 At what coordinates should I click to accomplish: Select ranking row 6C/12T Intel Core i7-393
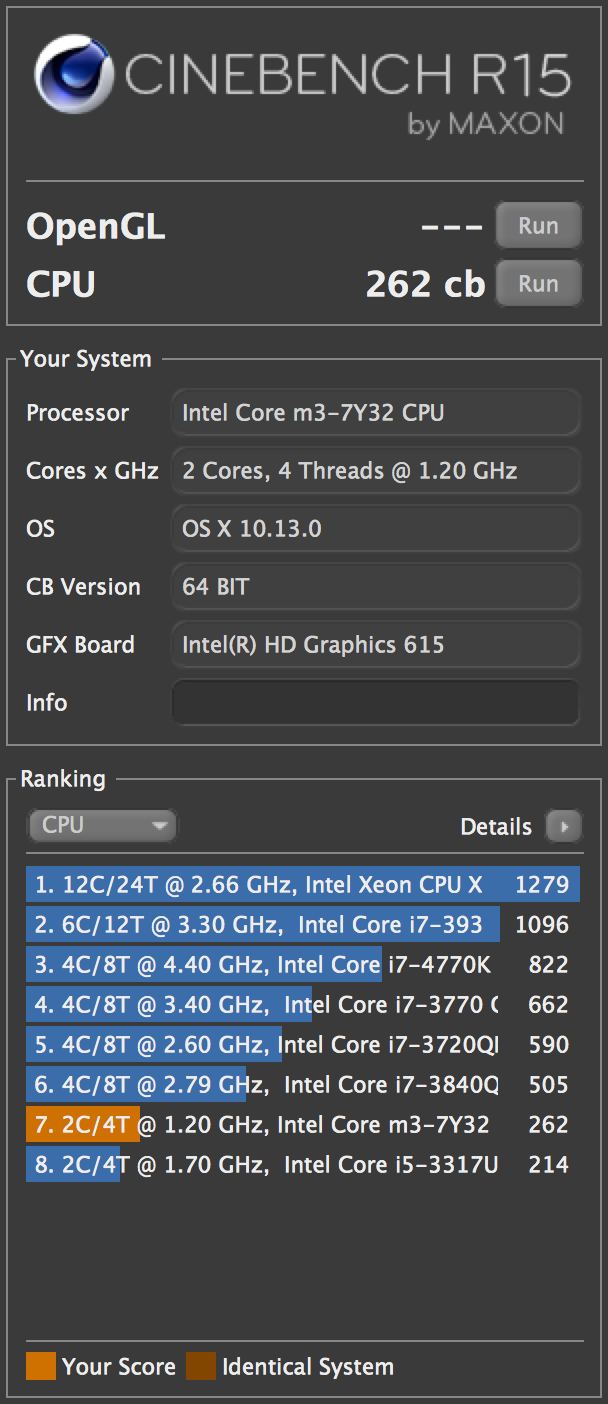pyautogui.click(x=303, y=924)
